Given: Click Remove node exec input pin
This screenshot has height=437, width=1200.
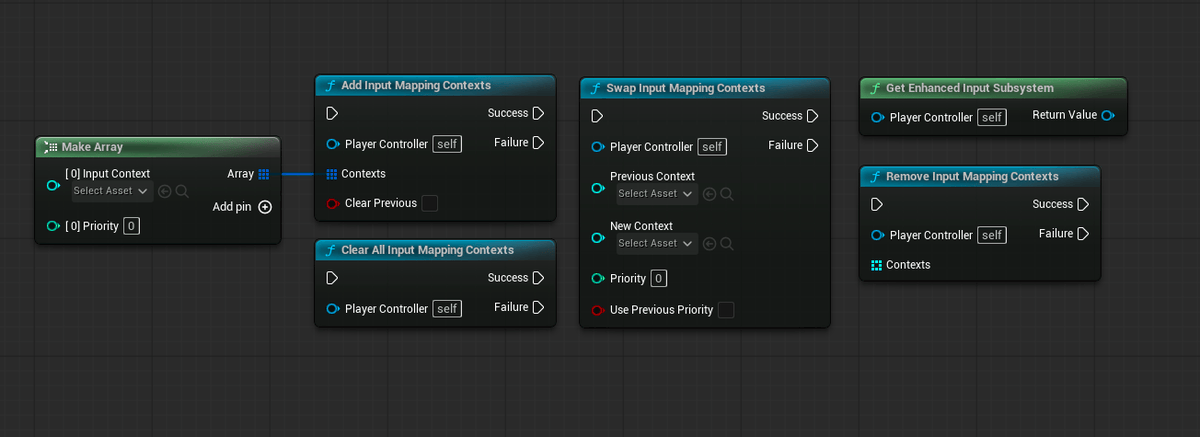Looking at the screenshot, I should click(877, 205).
